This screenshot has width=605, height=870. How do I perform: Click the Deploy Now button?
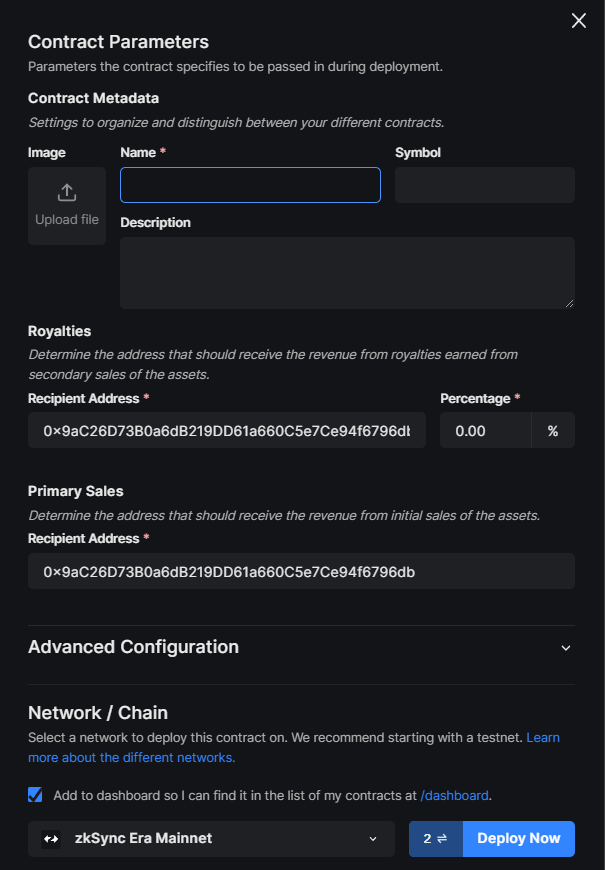519,838
